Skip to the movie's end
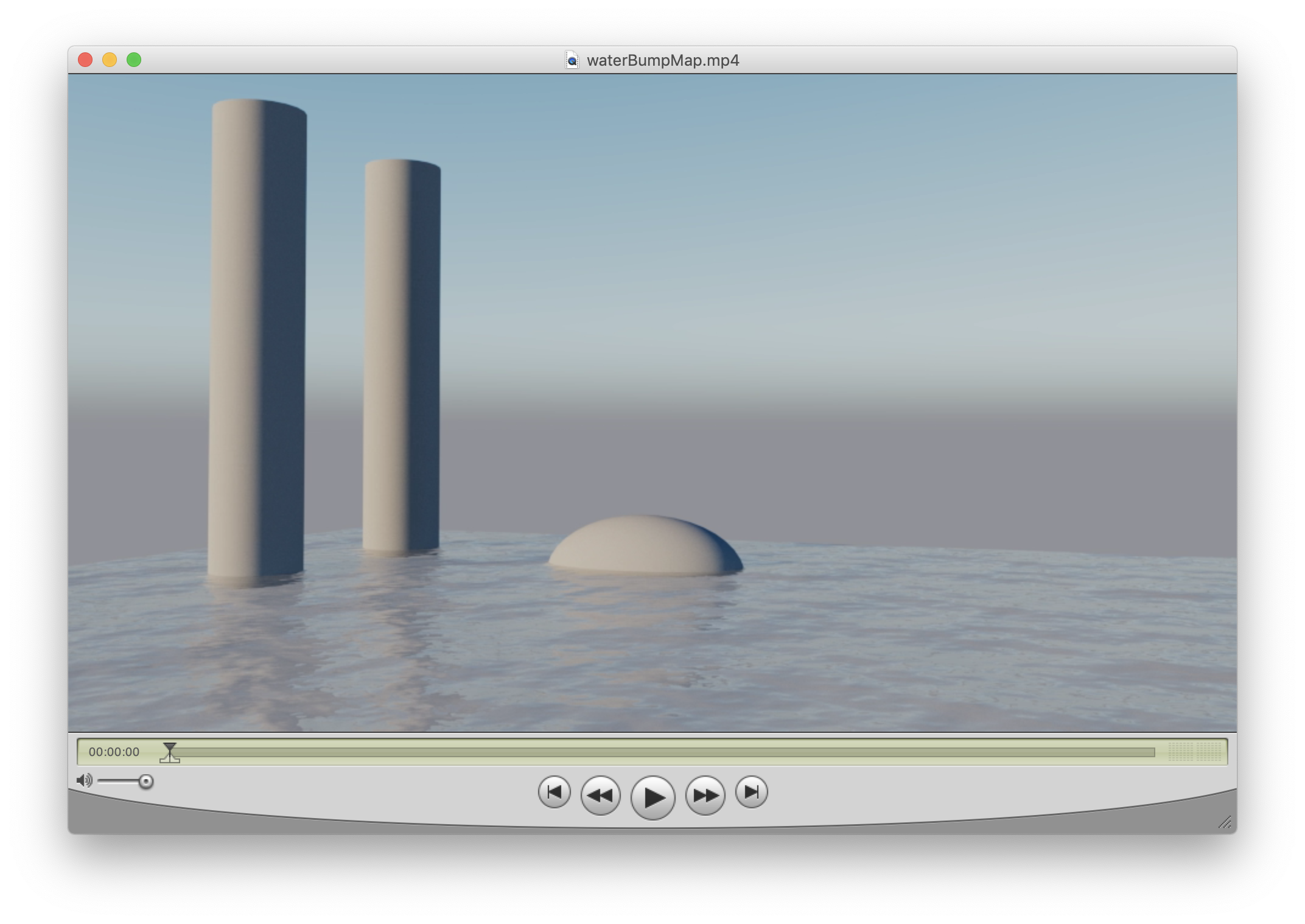 [x=751, y=792]
